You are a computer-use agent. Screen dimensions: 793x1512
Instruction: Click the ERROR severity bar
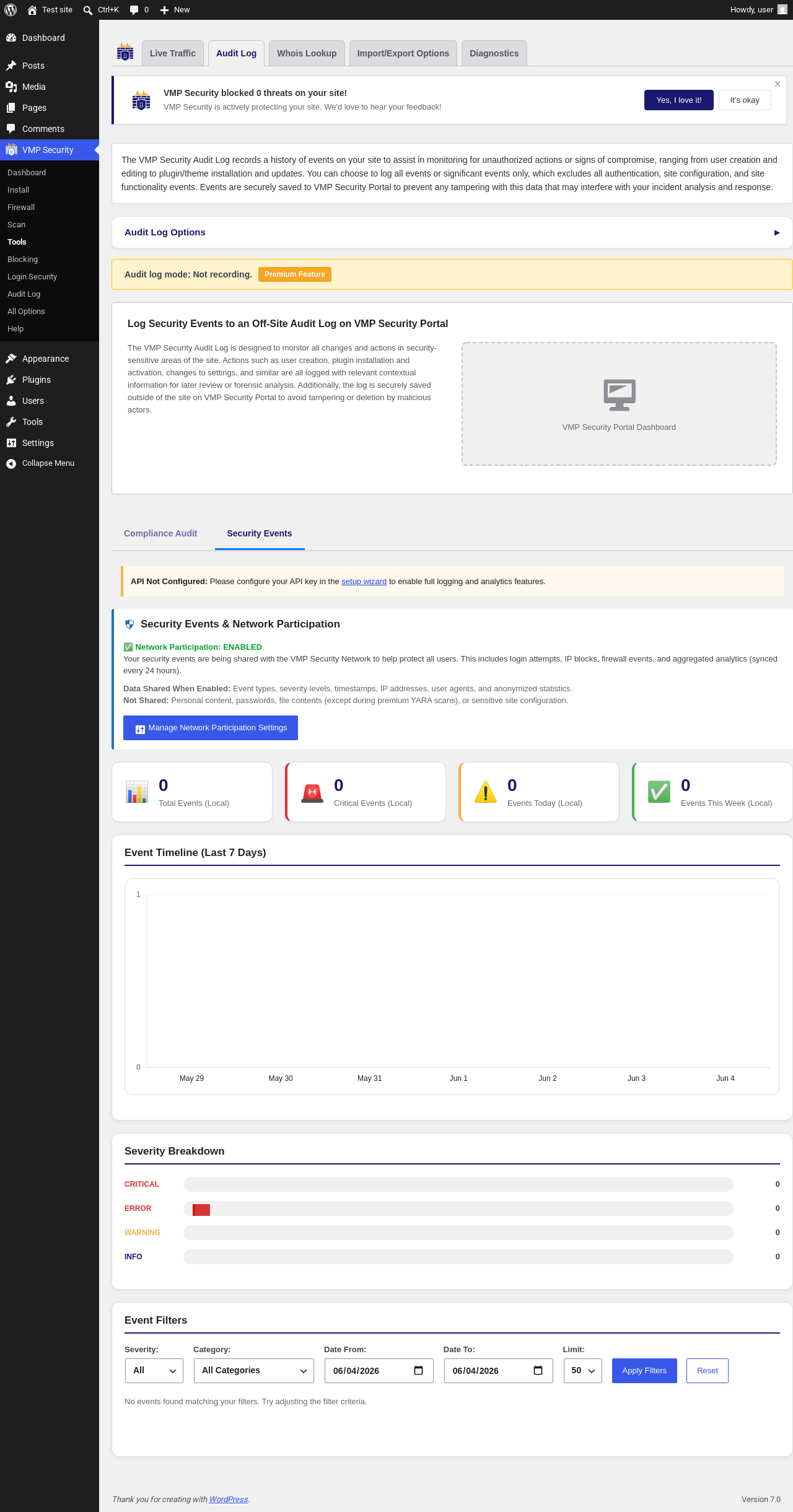pos(458,1208)
